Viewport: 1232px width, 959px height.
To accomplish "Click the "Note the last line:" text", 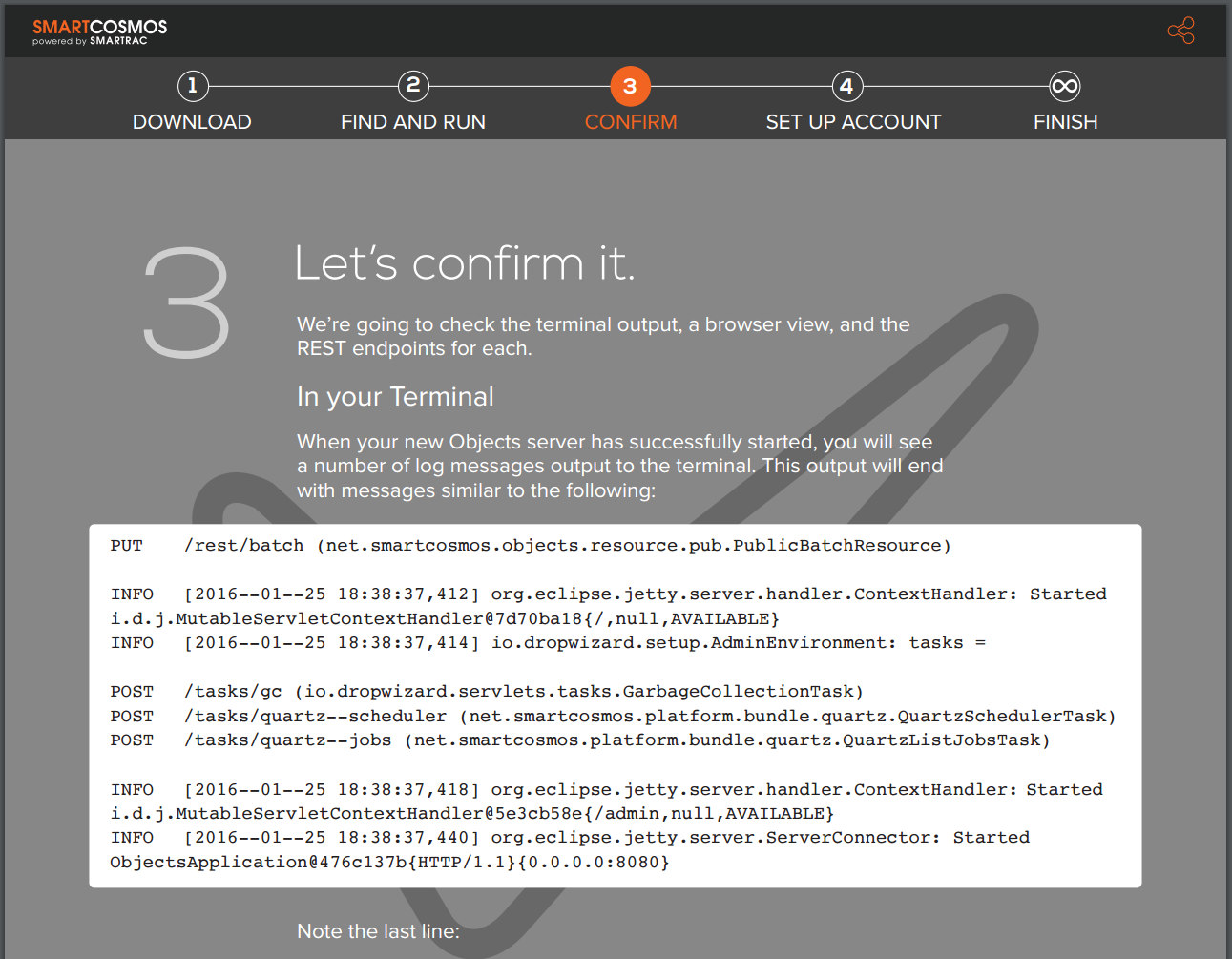I will [x=378, y=931].
